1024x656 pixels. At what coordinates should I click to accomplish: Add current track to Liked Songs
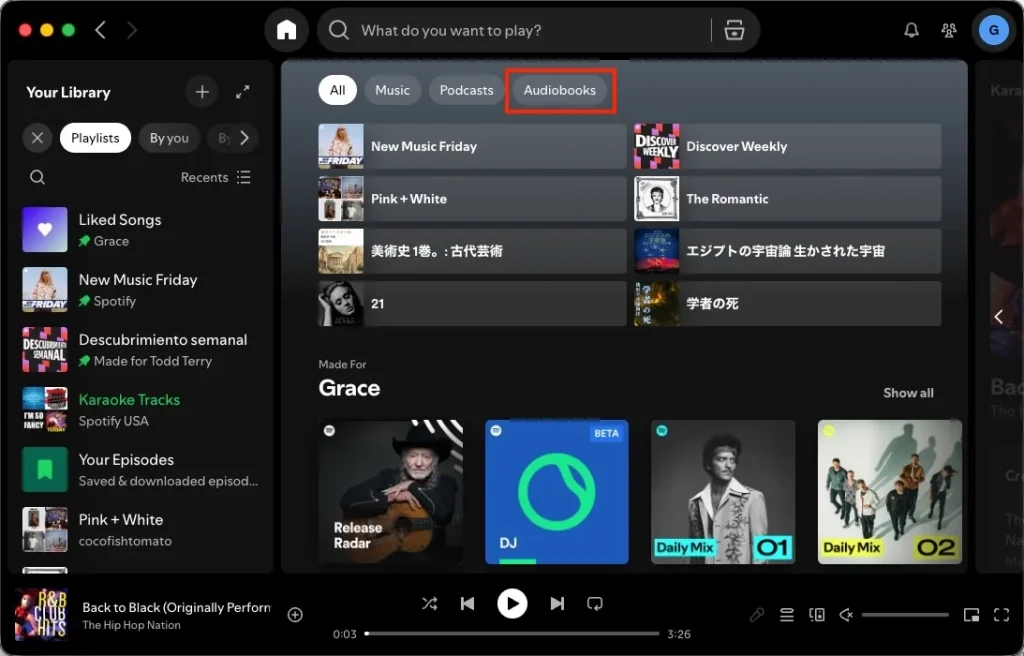295,614
